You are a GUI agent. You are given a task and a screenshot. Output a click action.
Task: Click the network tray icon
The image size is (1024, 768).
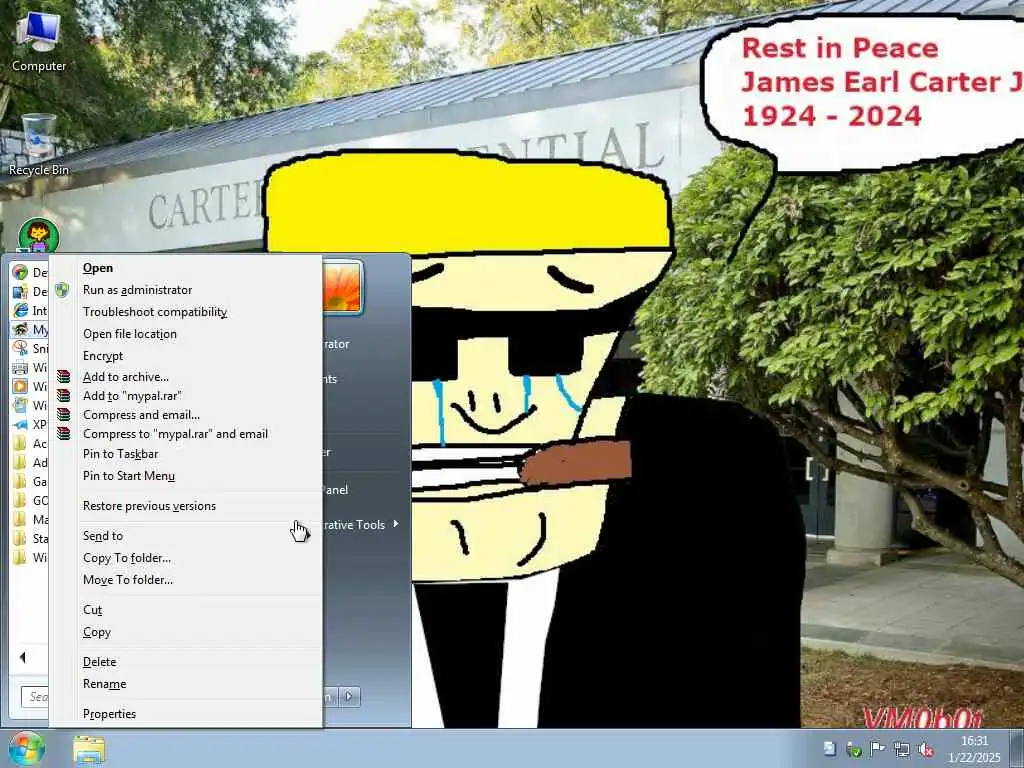[902, 750]
